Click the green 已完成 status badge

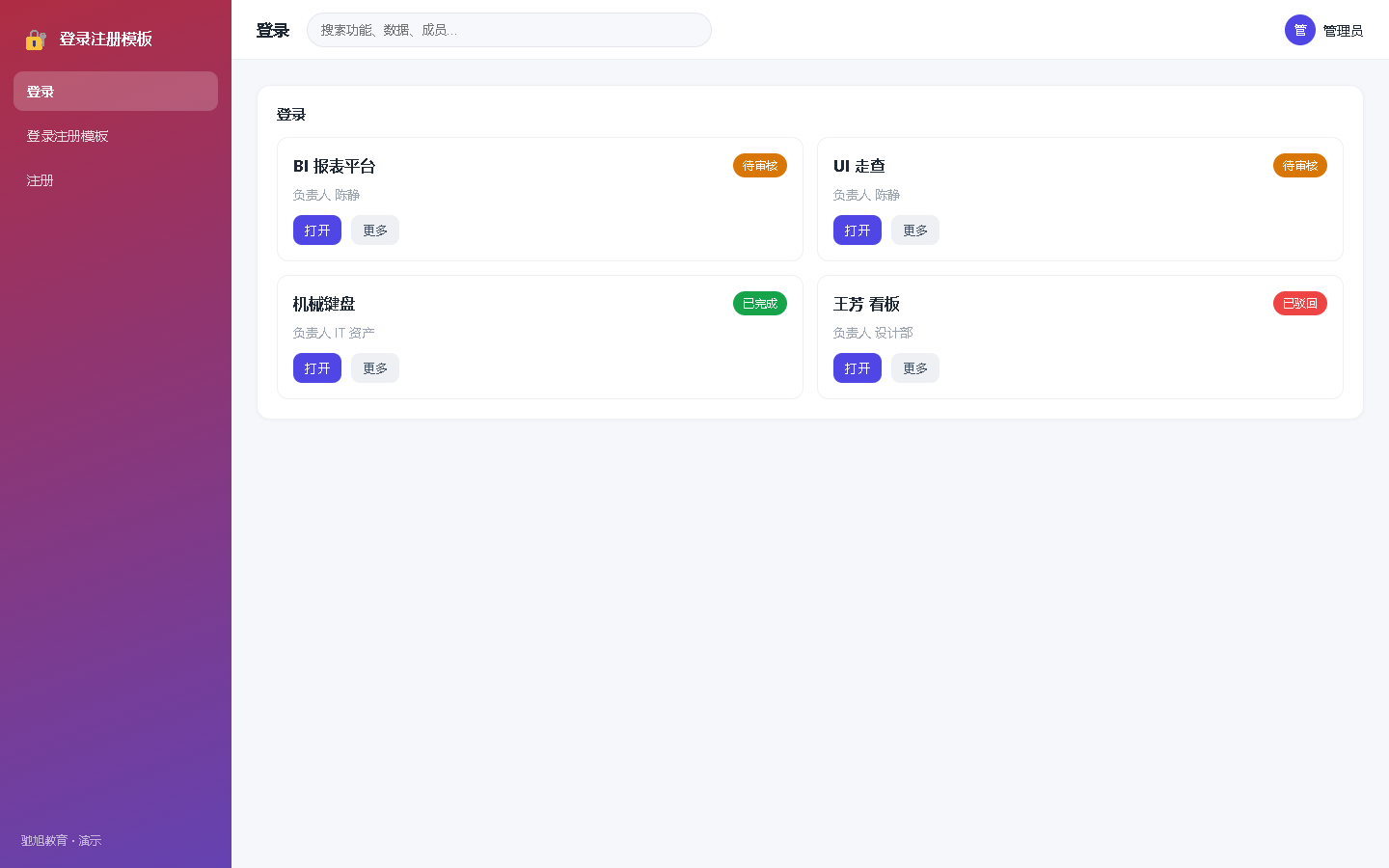760,304
